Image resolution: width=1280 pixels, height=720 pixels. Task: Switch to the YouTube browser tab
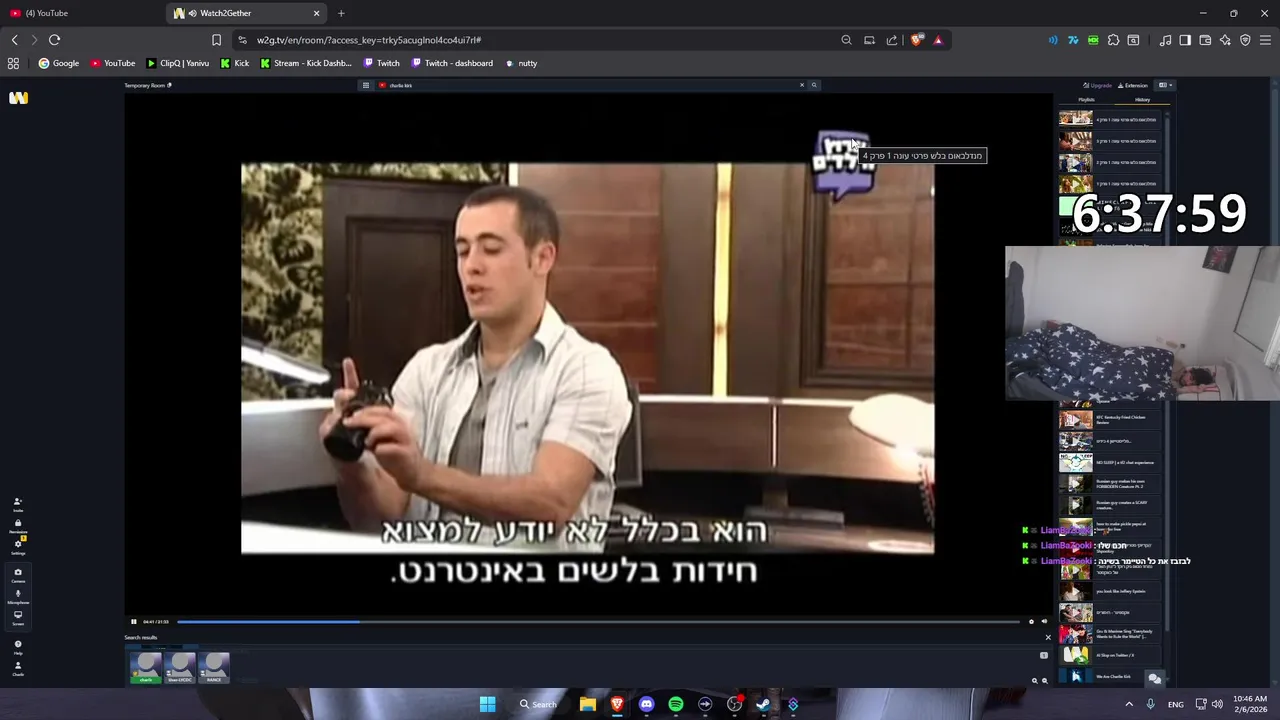pyautogui.click(x=80, y=13)
